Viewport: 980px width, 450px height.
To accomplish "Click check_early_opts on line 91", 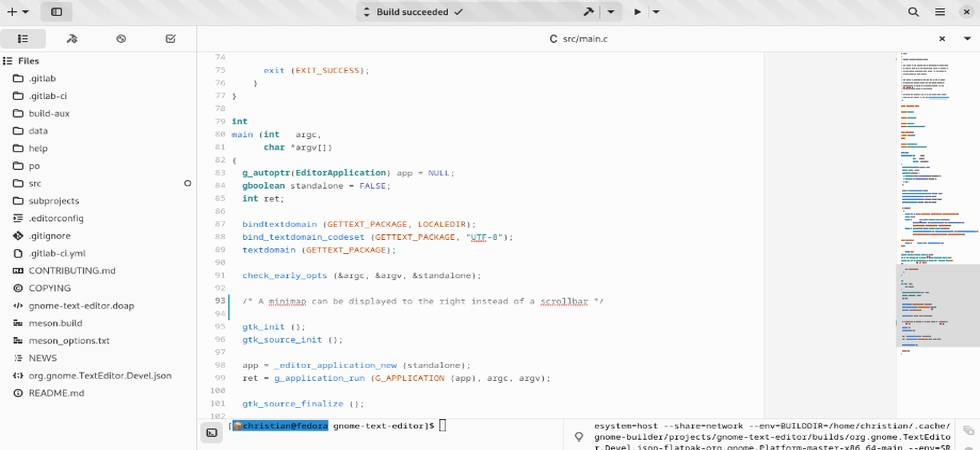I will (x=284, y=276).
